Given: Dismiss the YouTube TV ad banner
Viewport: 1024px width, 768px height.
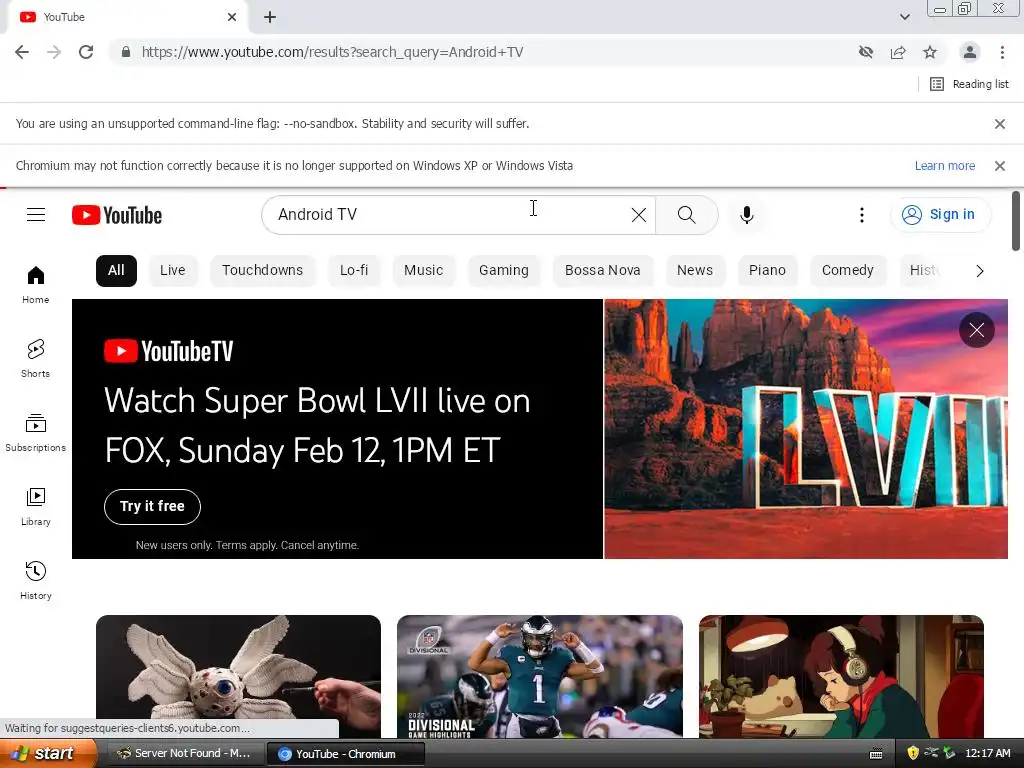Looking at the screenshot, I should point(976,330).
